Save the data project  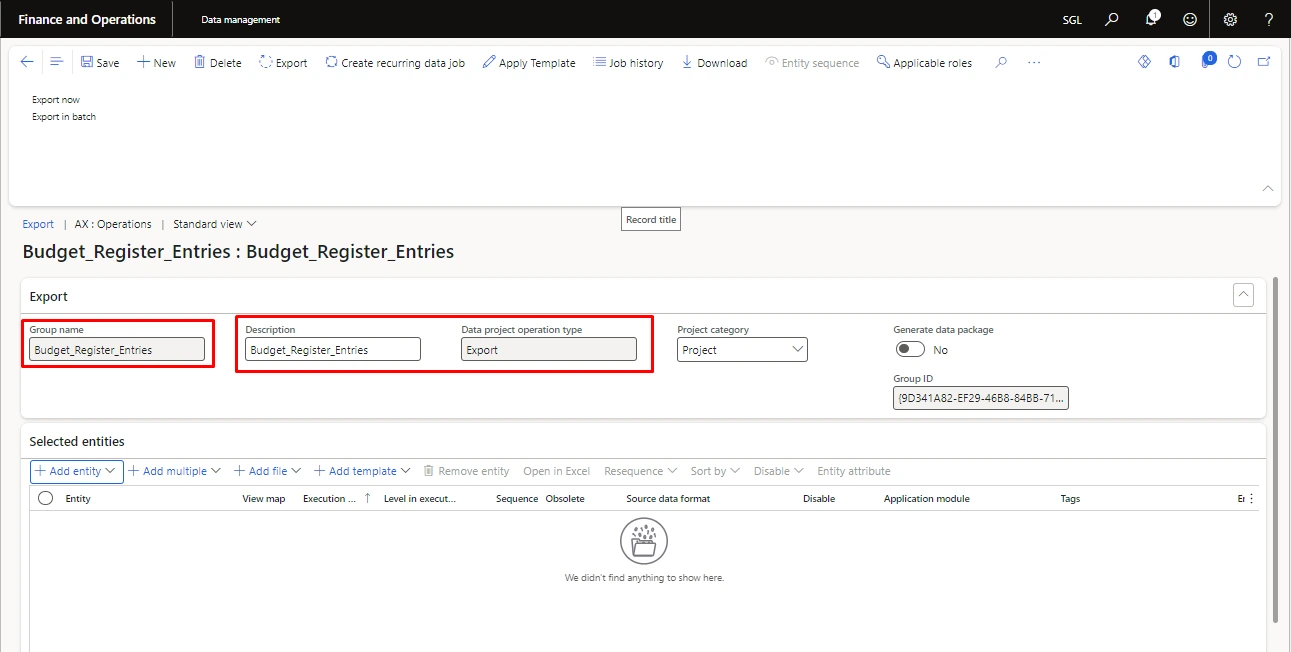100,62
